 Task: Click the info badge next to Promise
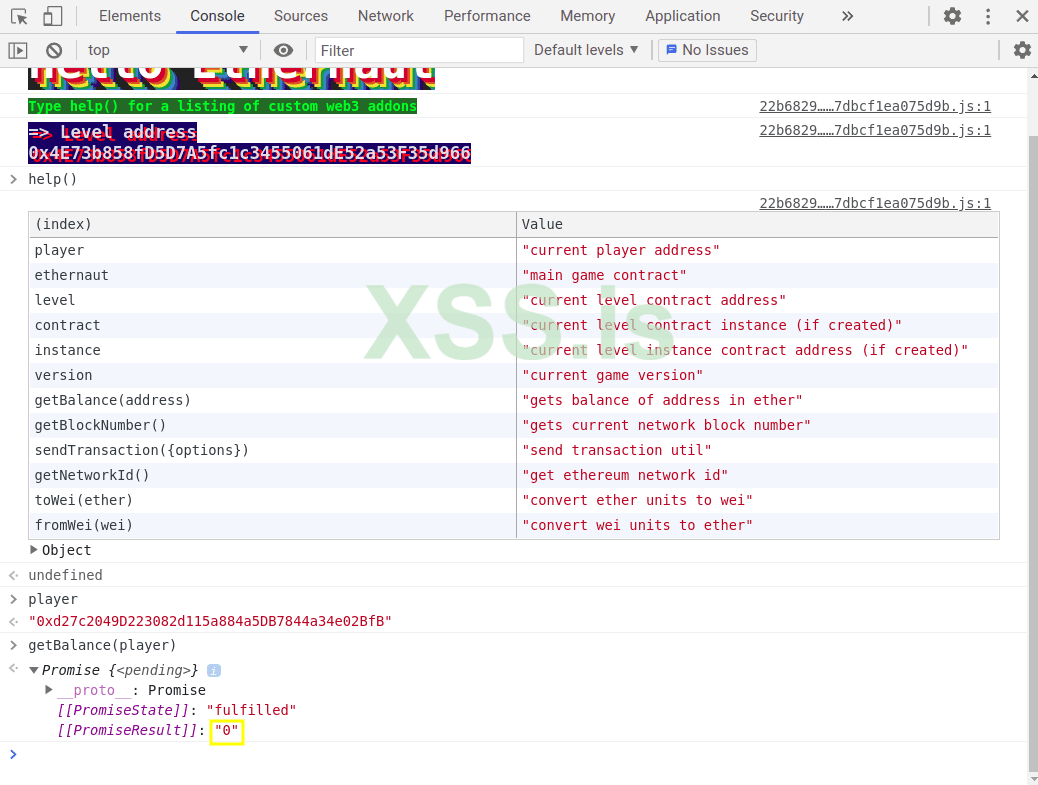(214, 670)
